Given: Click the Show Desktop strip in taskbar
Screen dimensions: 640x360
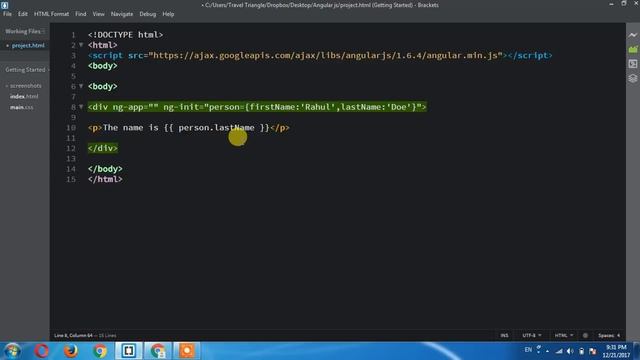Looking at the screenshot, I should point(637,351).
